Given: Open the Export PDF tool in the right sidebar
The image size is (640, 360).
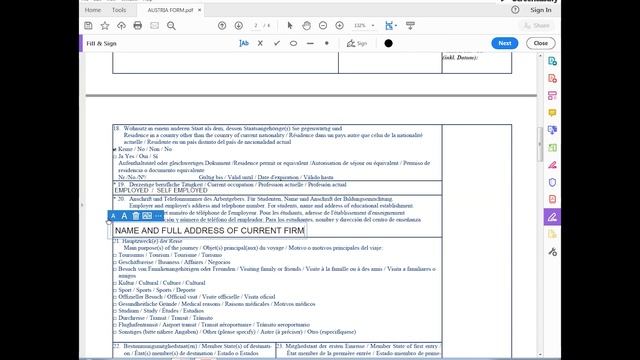Looking at the screenshot, I should (x=552, y=61).
